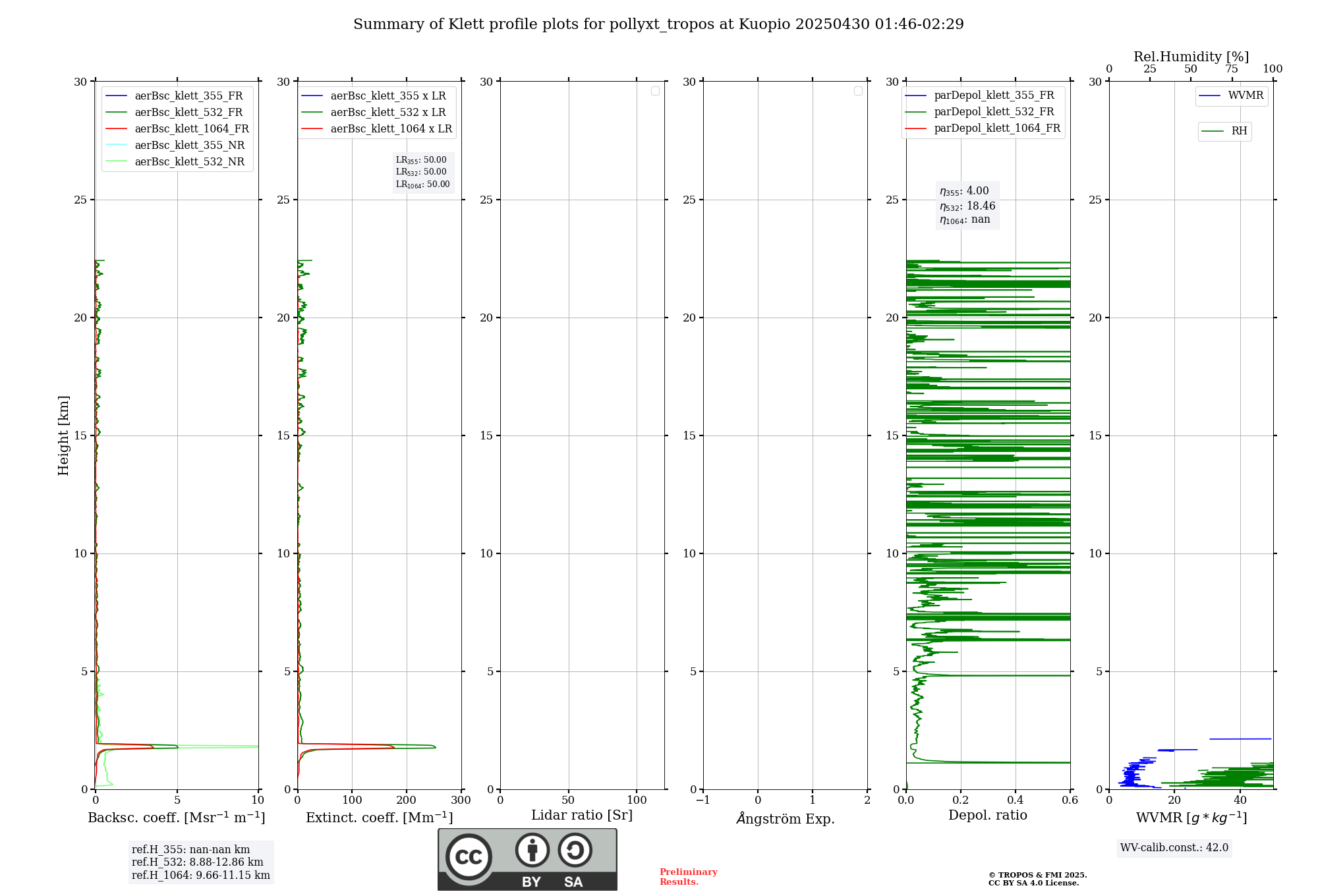Click the plot title mentioning Kuopio 20250430
This screenshot has width=1318, height=896.
(658, 24)
